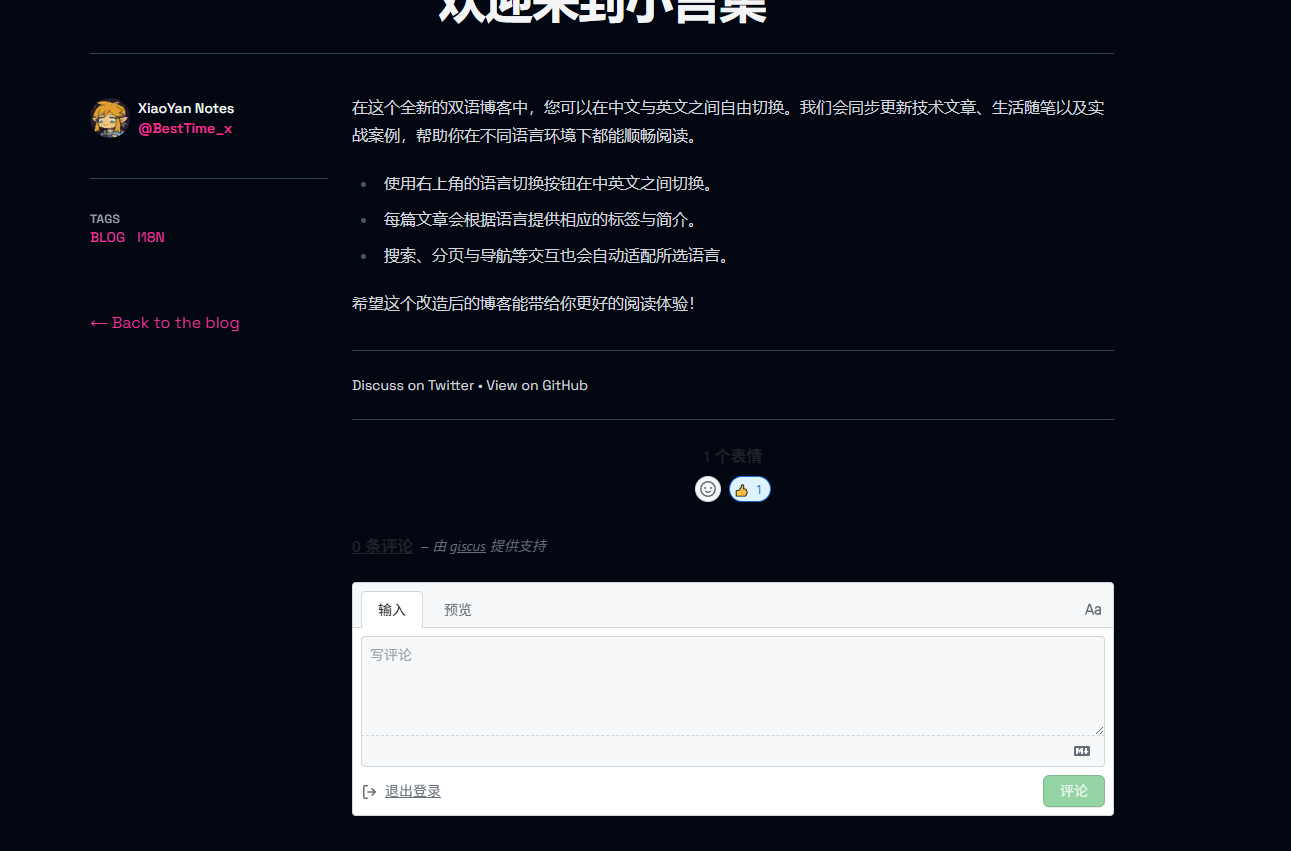Open the emoji reaction picker smiley
The height and width of the screenshot is (851, 1291).
point(708,489)
